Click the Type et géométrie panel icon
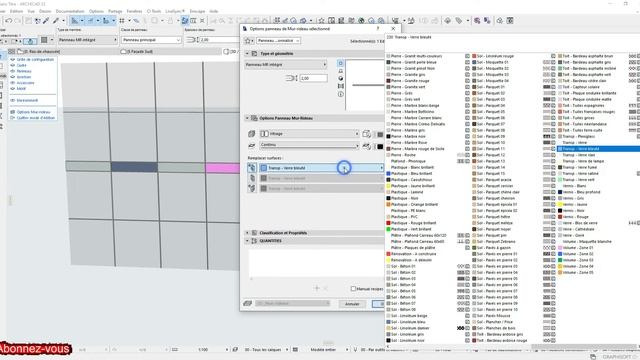Image resolution: width=640 pixels, height=360 pixels. click(x=254, y=53)
